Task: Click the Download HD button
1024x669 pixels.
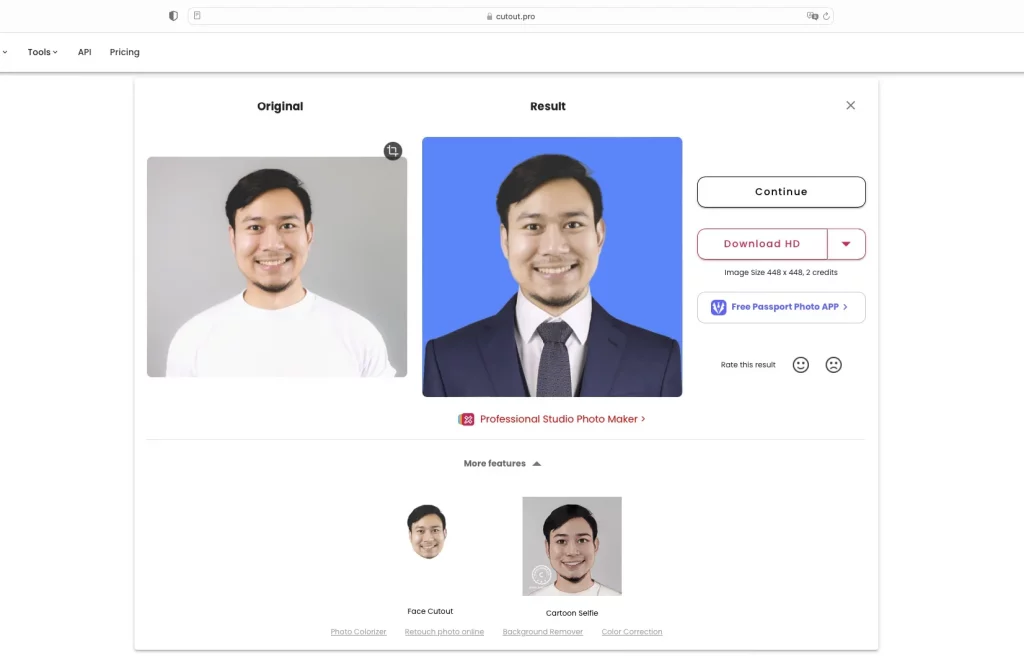Action: pos(762,244)
